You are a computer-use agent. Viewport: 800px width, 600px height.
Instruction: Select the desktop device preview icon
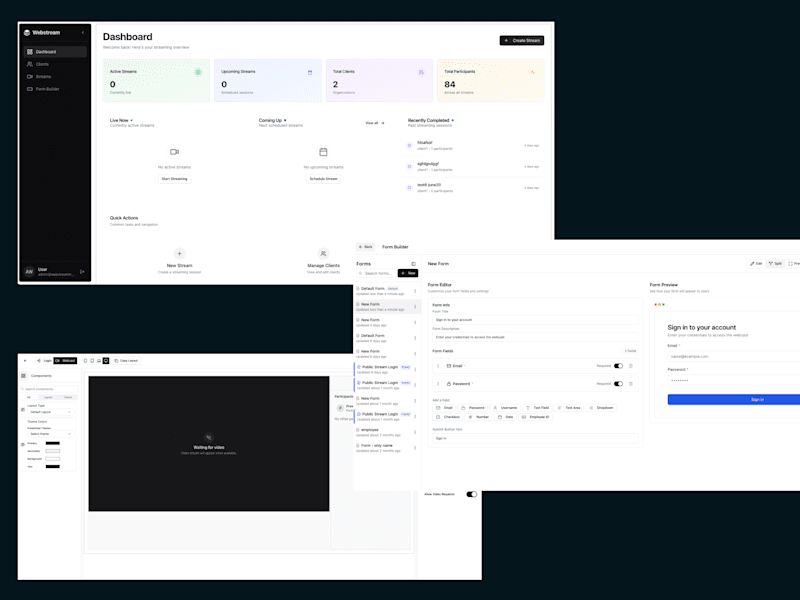pos(106,361)
